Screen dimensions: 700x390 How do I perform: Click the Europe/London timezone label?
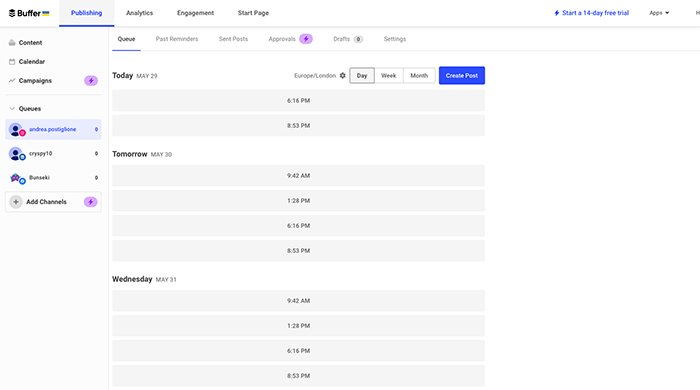click(x=315, y=75)
